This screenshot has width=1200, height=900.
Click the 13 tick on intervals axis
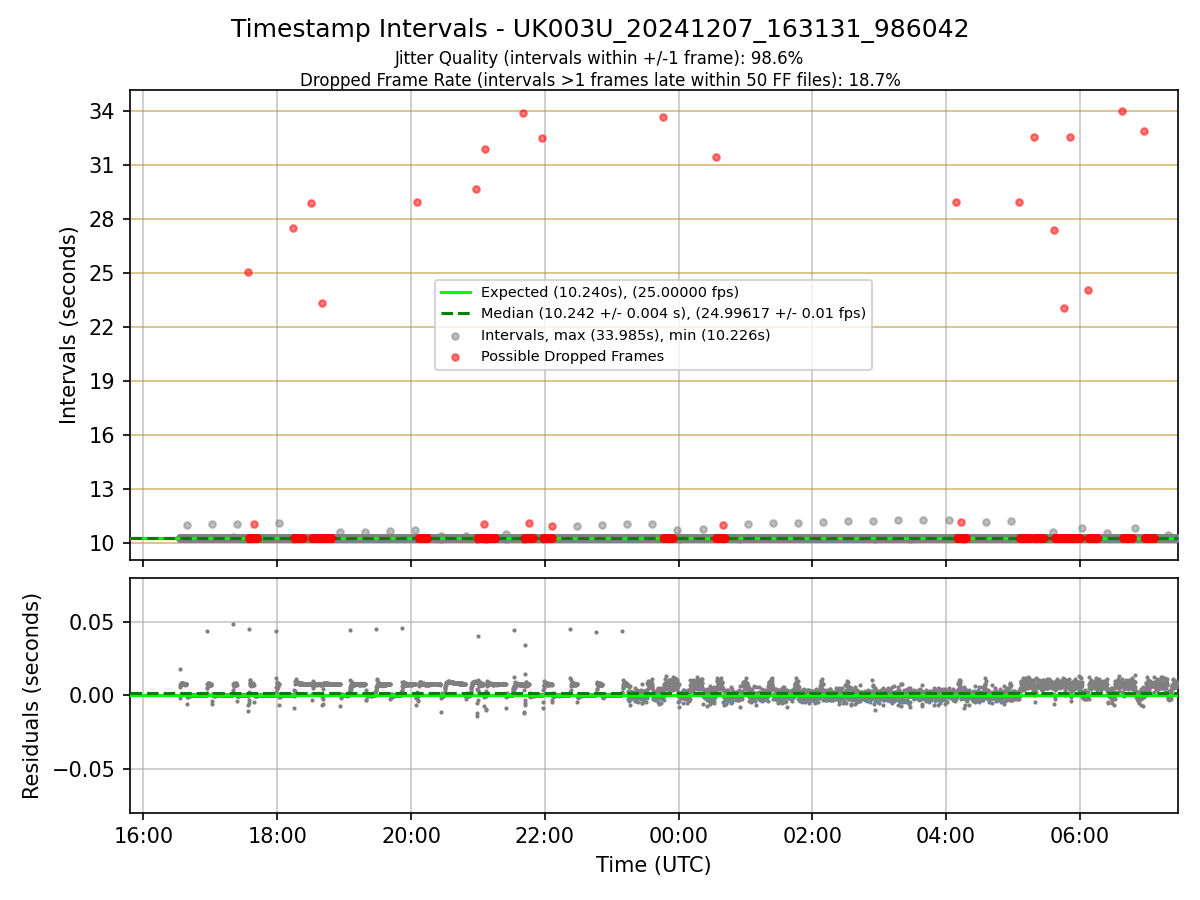click(104, 489)
